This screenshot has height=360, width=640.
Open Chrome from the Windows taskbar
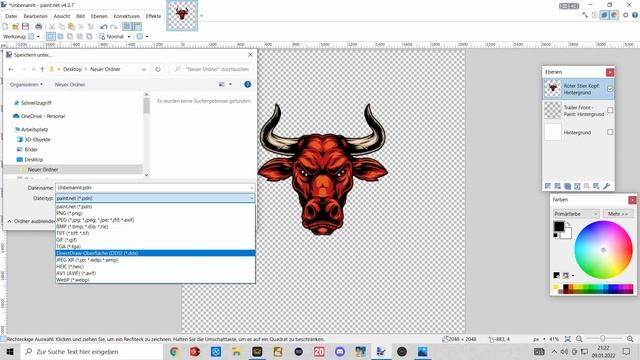point(174,351)
